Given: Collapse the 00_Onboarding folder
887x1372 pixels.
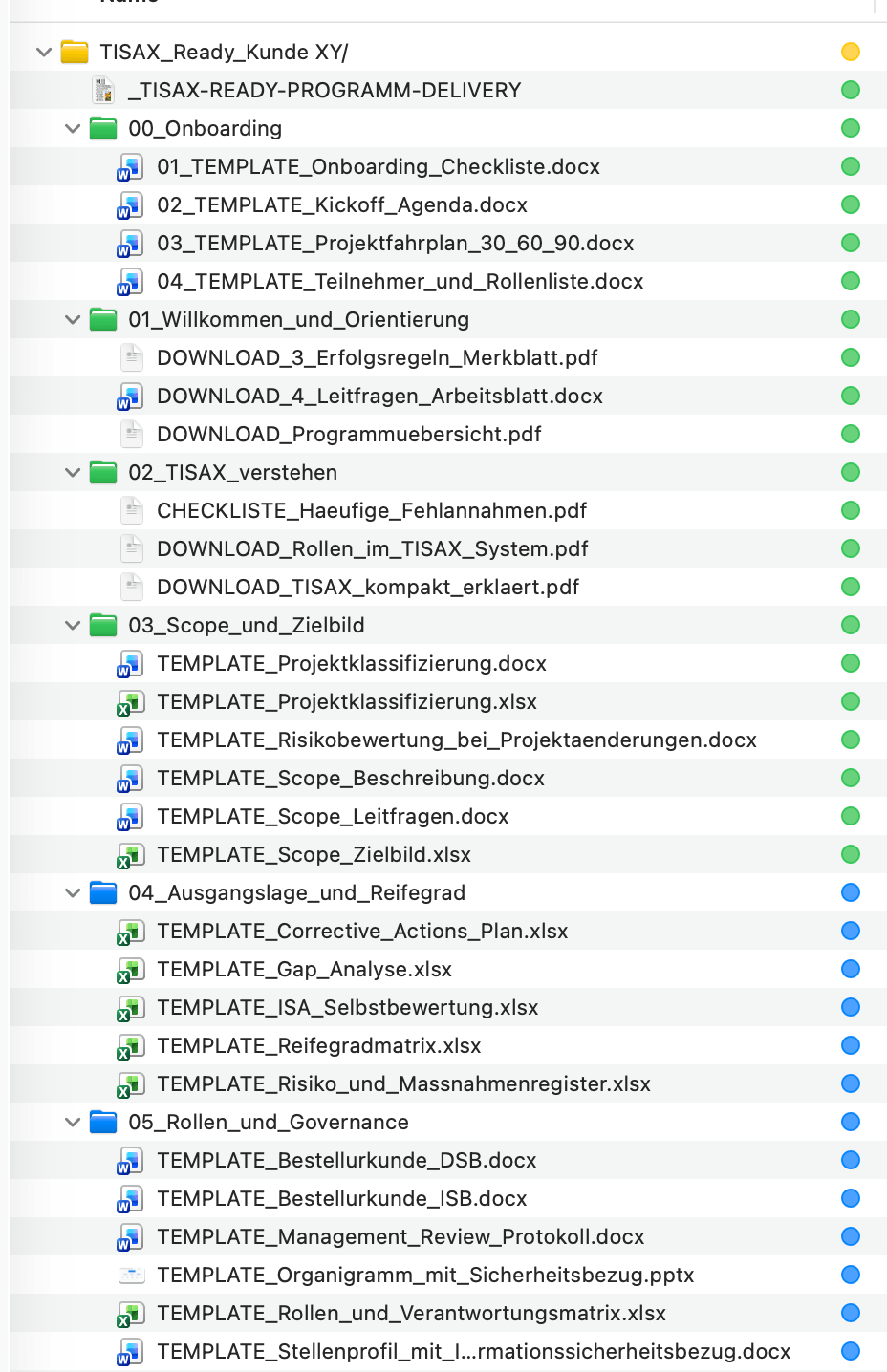Looking at the screenshot, I should click(73, 128).
